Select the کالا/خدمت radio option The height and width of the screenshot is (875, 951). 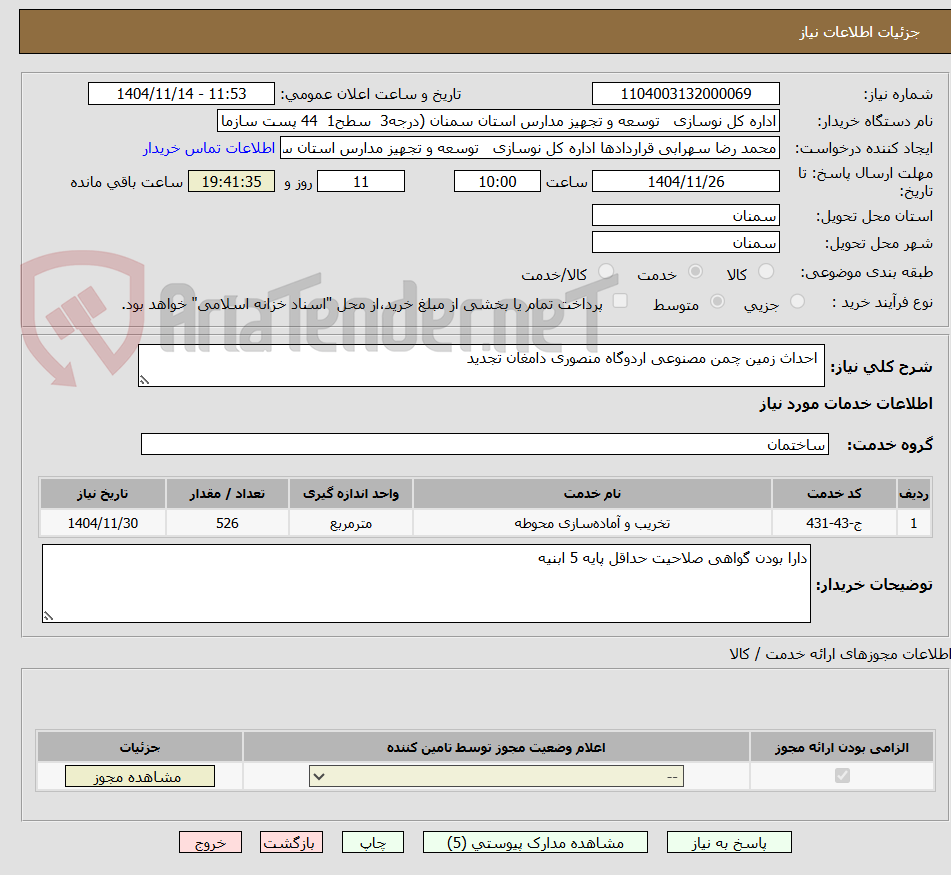click(x=606, y=272)
